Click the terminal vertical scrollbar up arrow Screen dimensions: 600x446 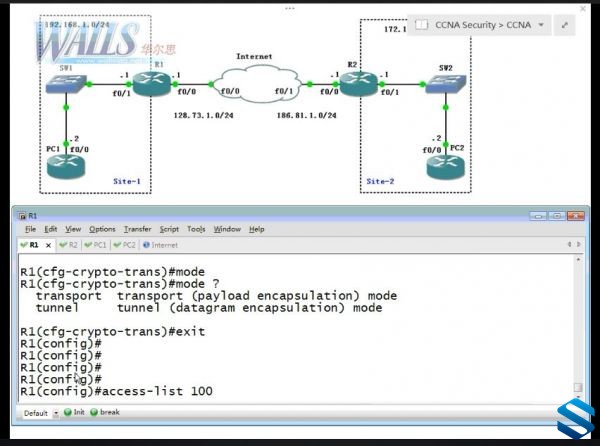(x=578, y=259)
